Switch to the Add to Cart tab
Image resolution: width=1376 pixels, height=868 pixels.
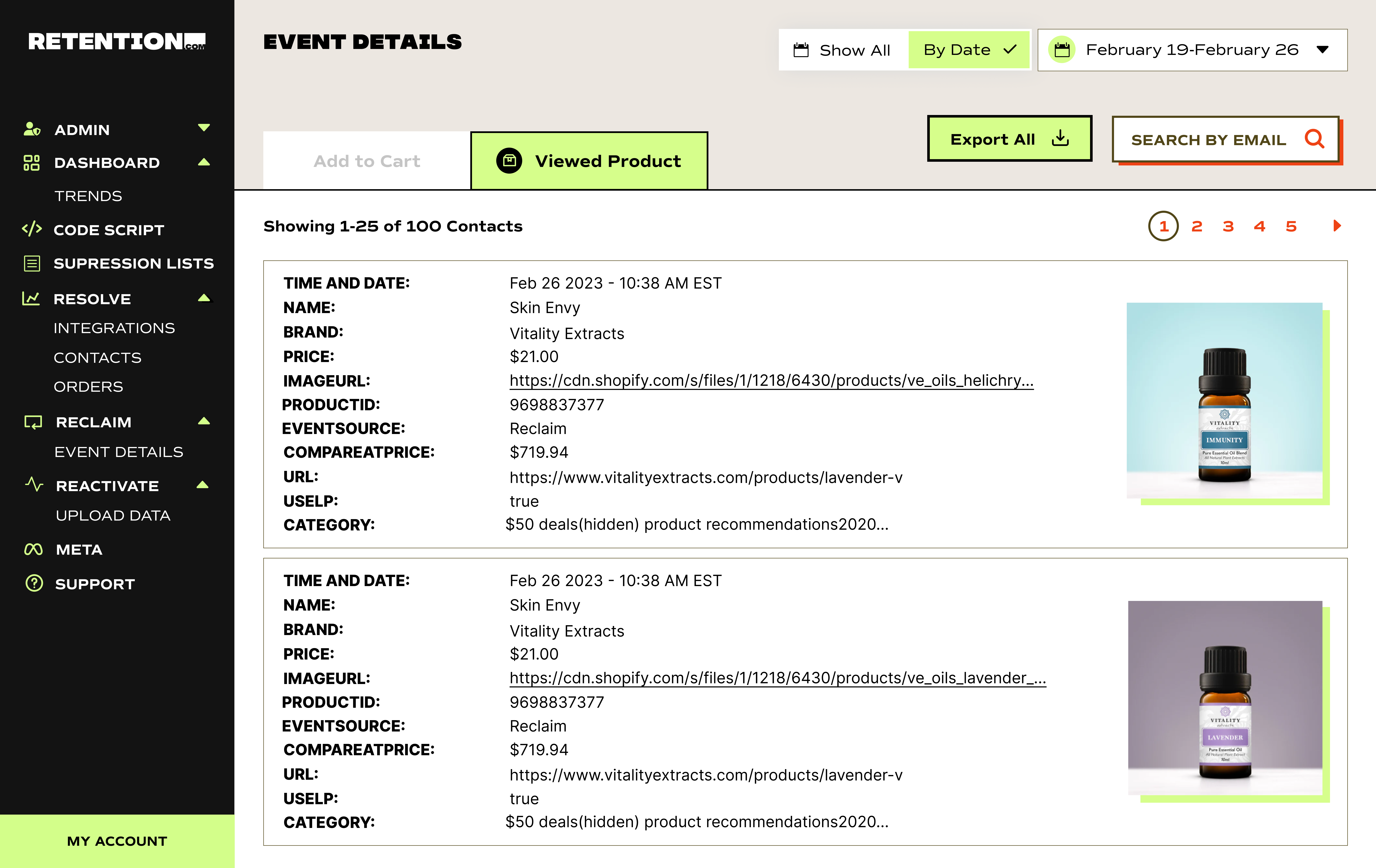[x=367, y=161]
